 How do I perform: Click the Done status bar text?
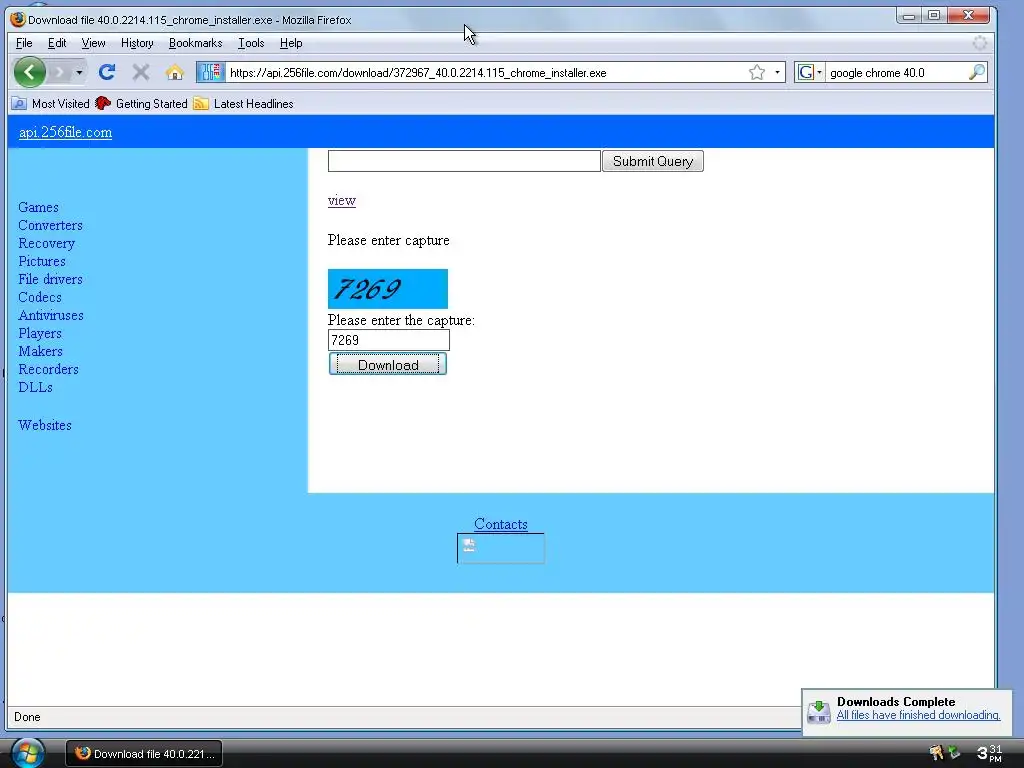[27, 717]
